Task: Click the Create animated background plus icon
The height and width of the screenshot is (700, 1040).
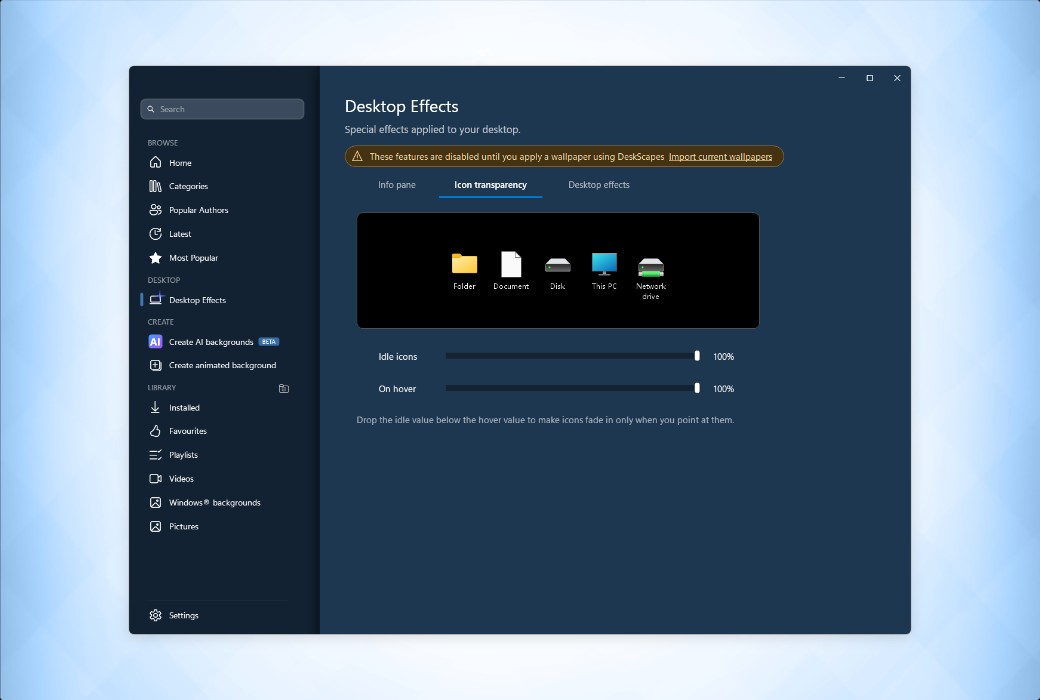Action: pyautogui.click(x=155, y=366)
